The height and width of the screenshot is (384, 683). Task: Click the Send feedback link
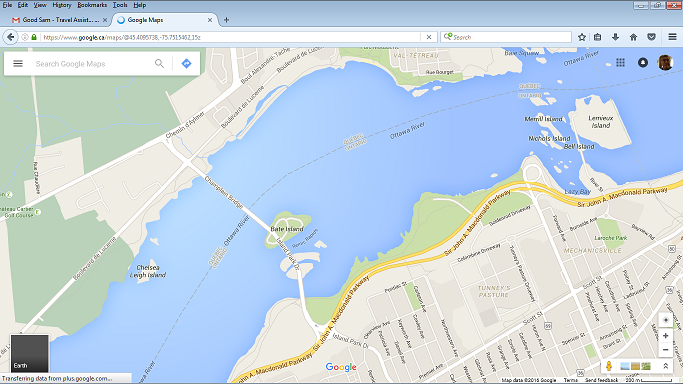601,380
